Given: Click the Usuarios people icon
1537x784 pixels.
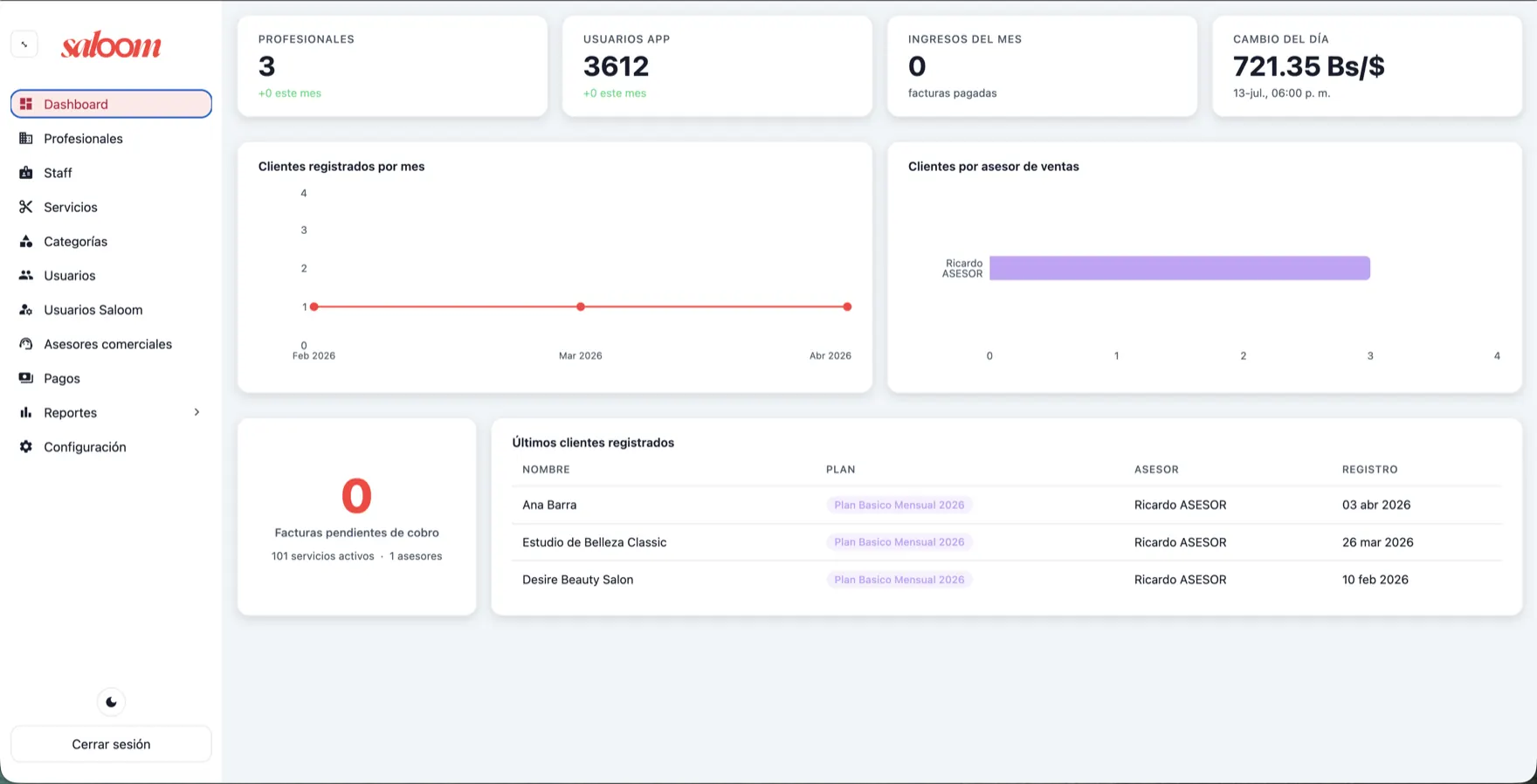Looking at the screenshot, I should coord(26,275).
